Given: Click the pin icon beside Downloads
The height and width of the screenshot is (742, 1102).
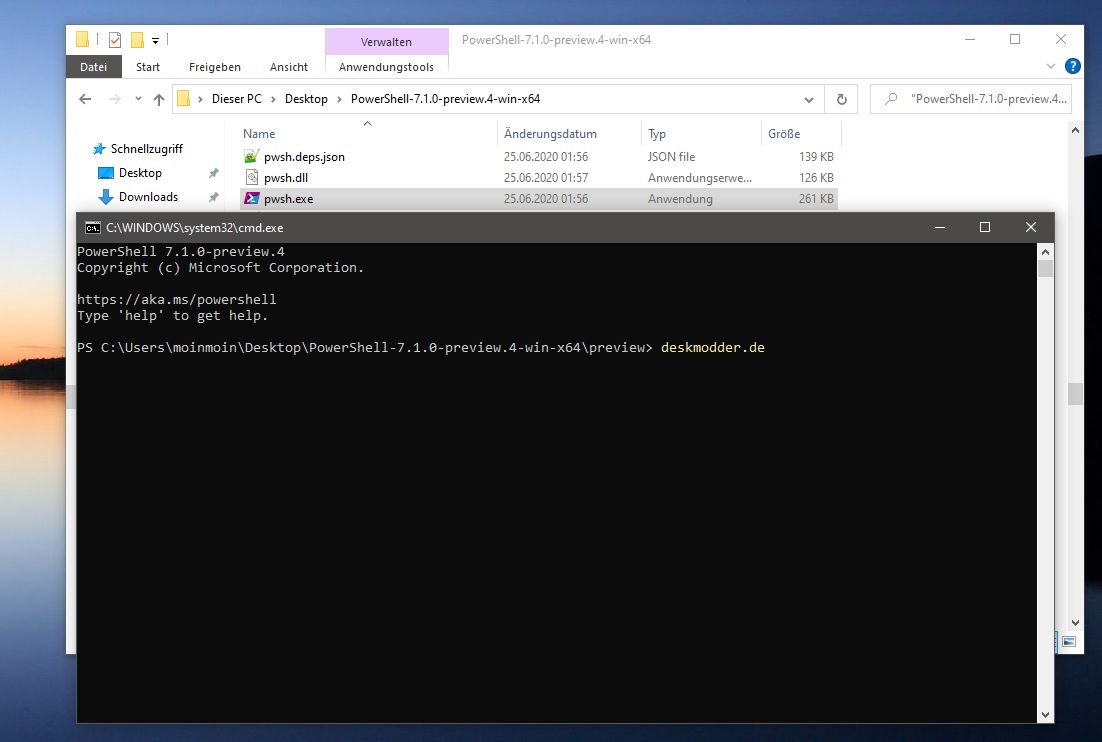Looking at the screenshot, I should tap(214, 197).
